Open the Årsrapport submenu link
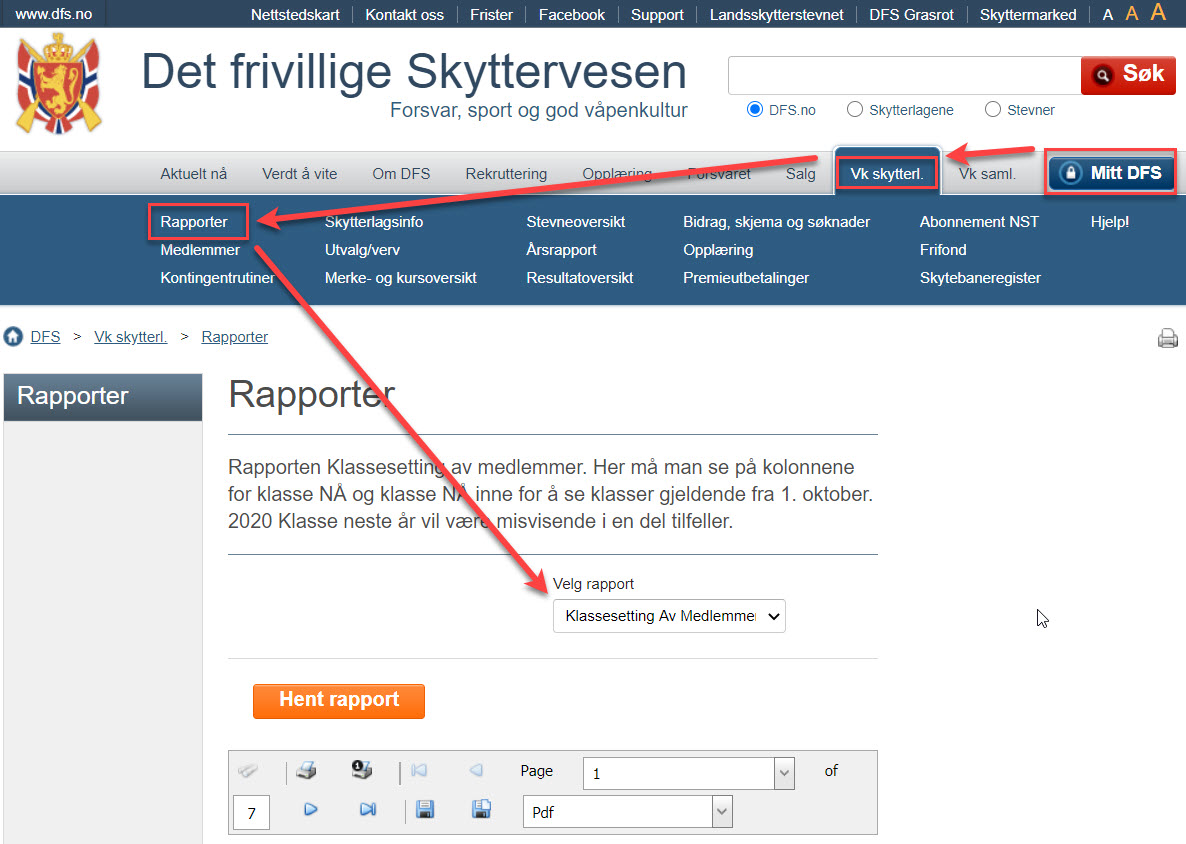The height and width of the screenshot is (844, 1186). [x=561, y=250]
